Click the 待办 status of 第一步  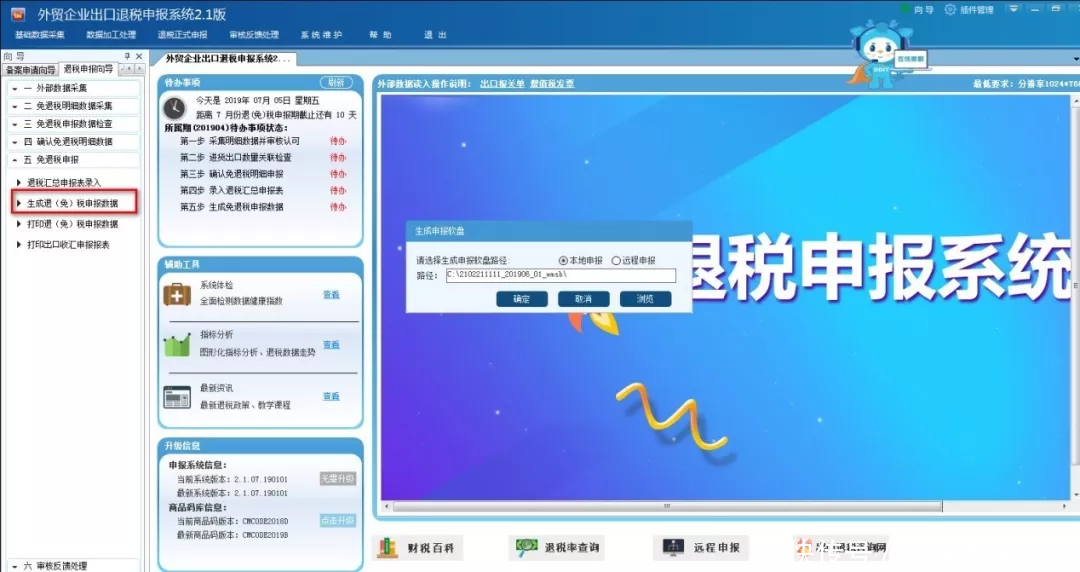tap(338, 141)
